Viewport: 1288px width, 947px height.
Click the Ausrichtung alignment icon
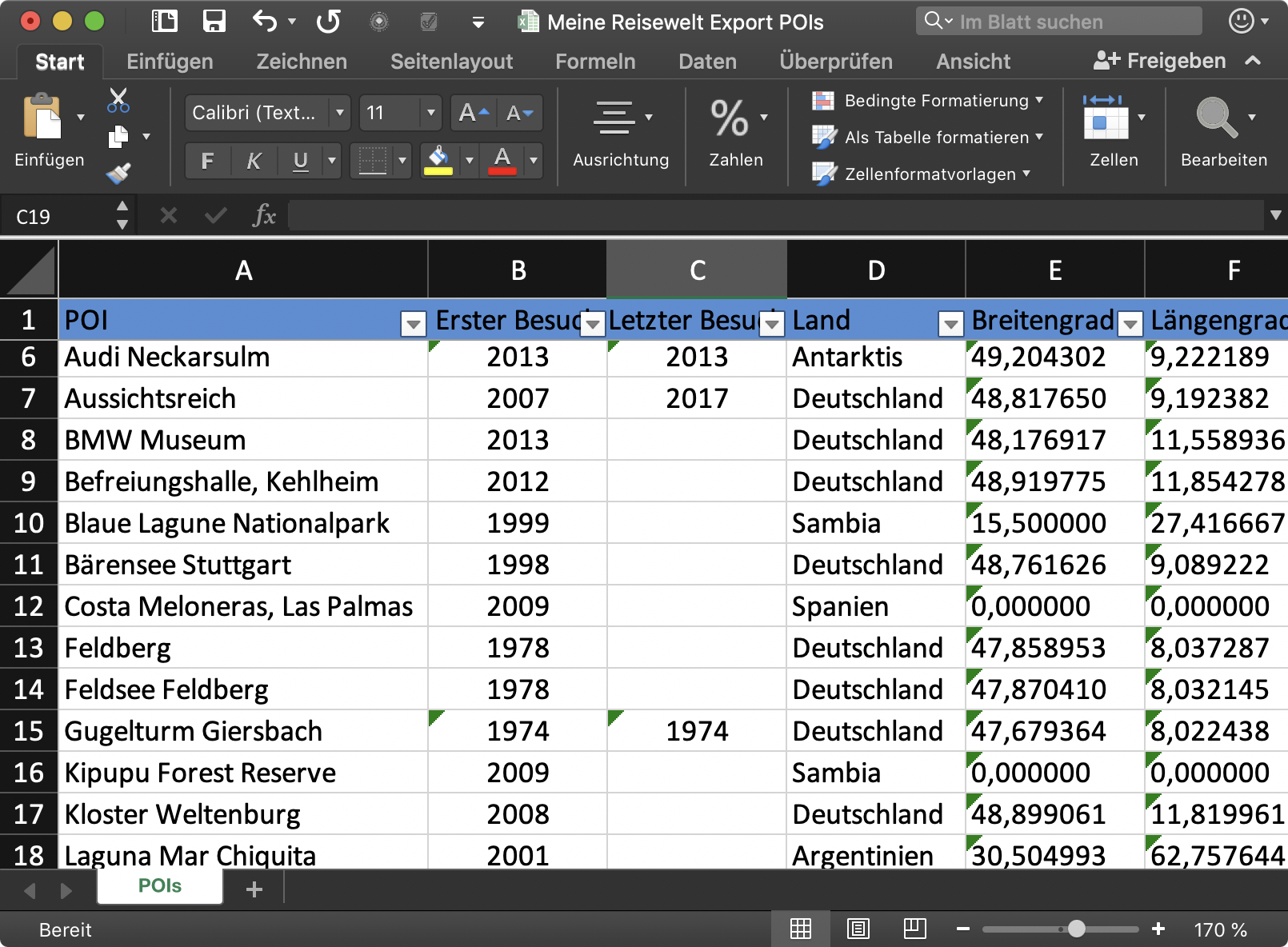pyautogui.click(x=614, y=117)
